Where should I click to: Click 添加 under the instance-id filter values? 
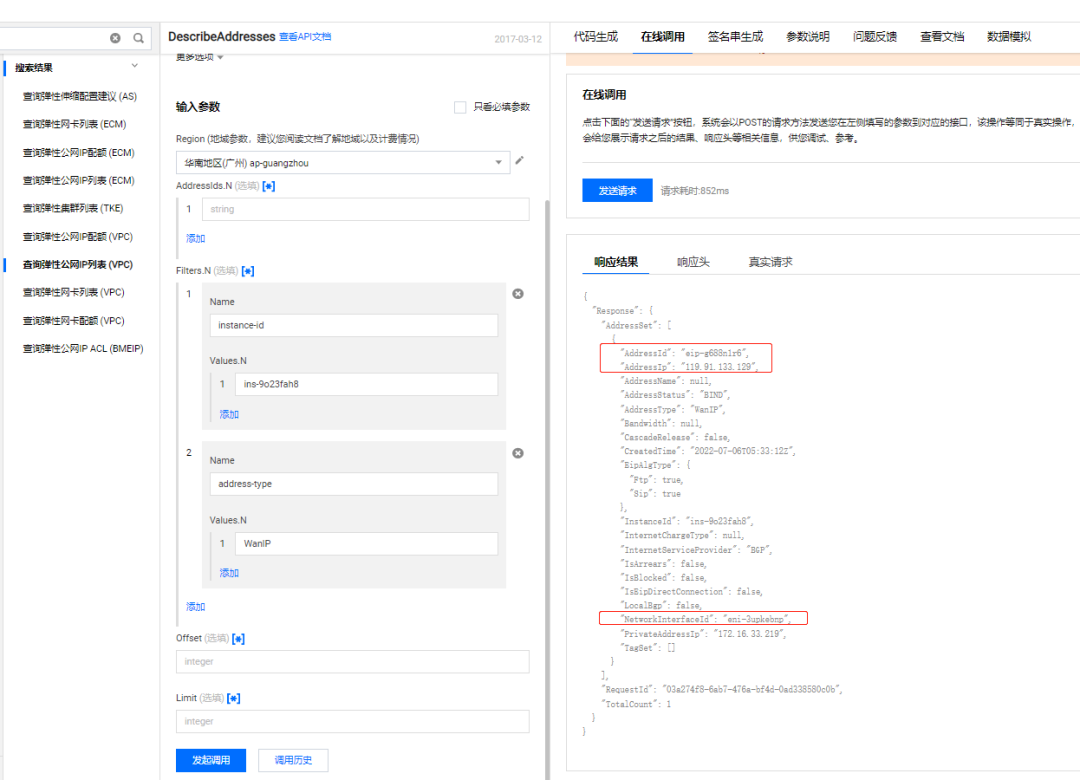[229, 414]
